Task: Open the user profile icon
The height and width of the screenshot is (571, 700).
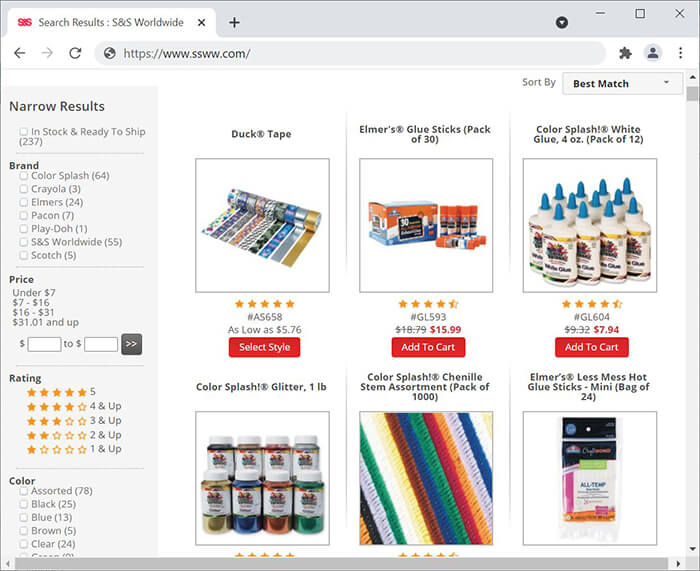Action: [653, 53]
